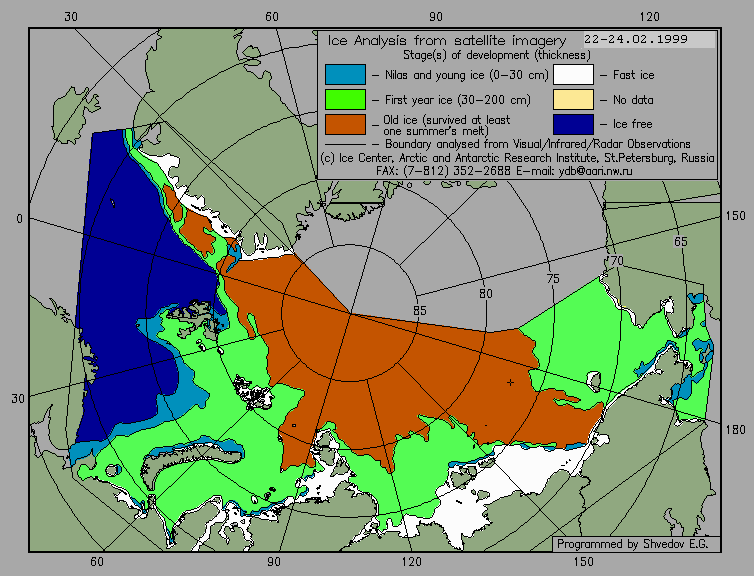
Task: Click the 'Old ice (survived at least' label
Action: pyautogui.click(x=447, y=119)
